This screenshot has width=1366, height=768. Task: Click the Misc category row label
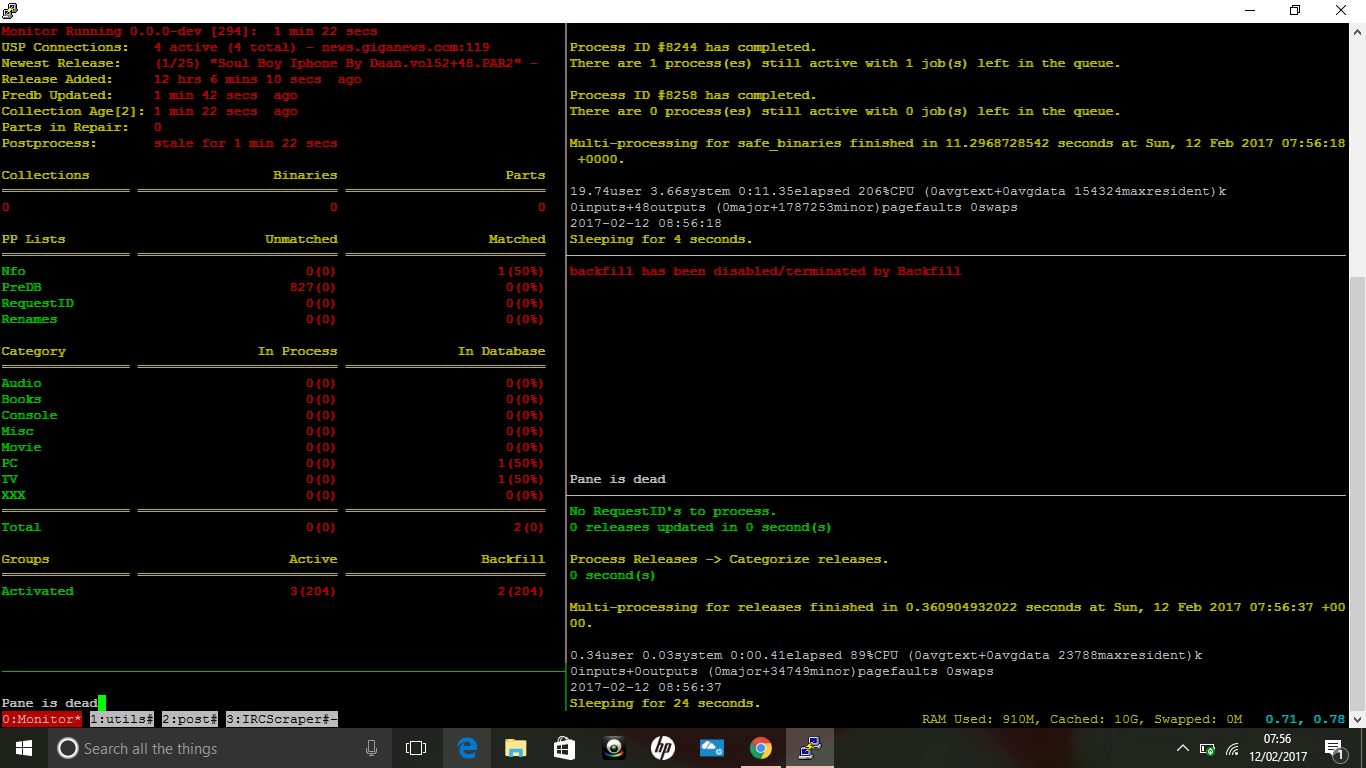(17, 431)
